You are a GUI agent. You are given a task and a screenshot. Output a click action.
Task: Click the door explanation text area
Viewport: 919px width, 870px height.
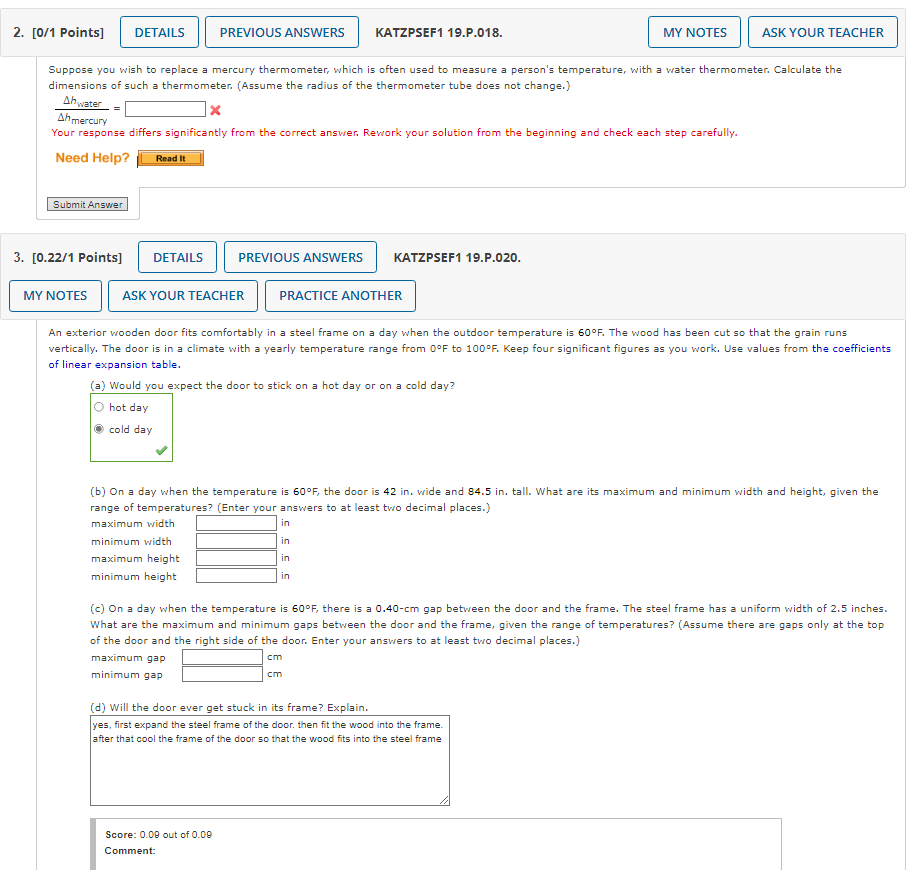click(269, 760)
